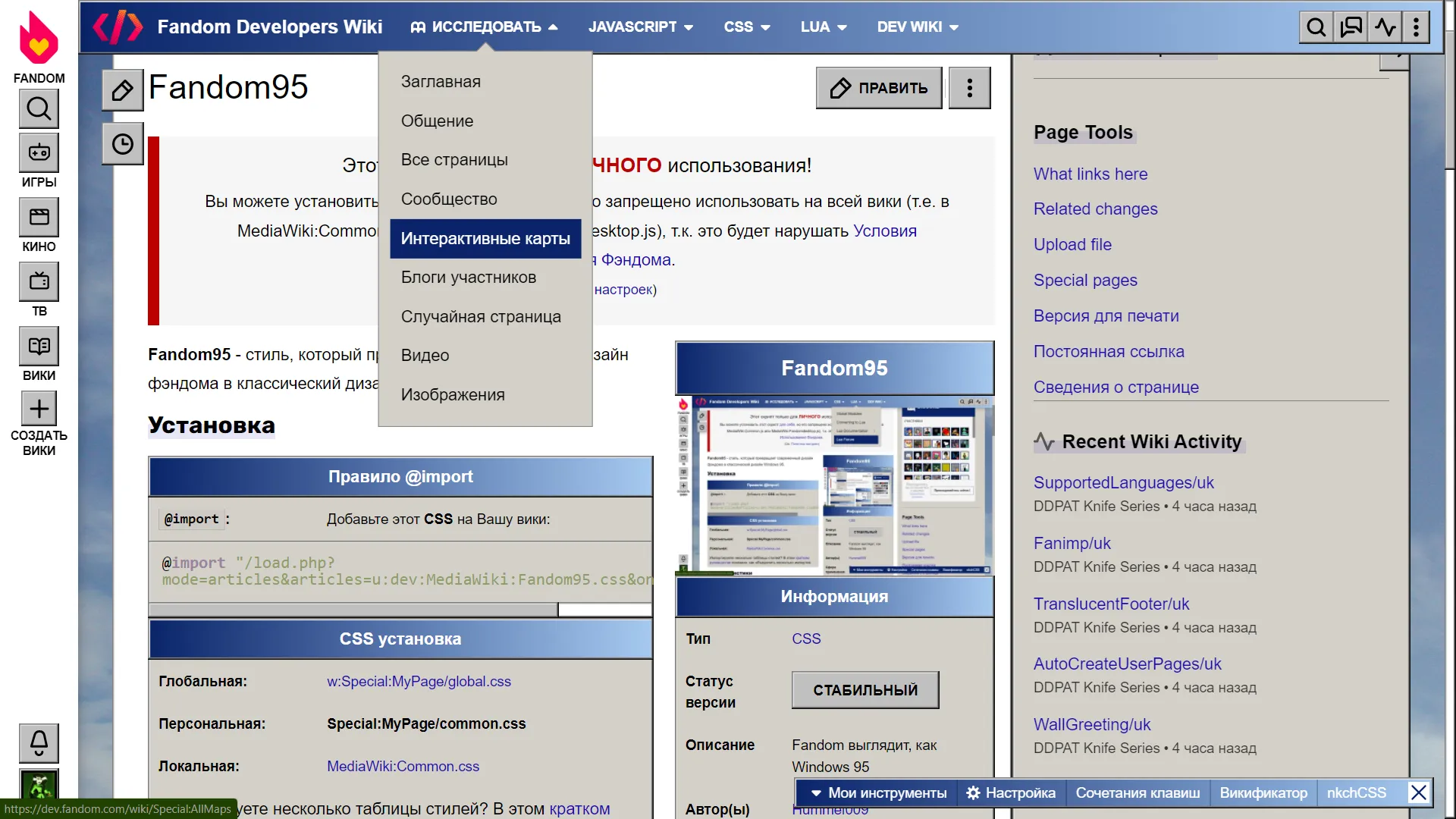Expand the DEV WIKI dropdown

click(918, 27)
